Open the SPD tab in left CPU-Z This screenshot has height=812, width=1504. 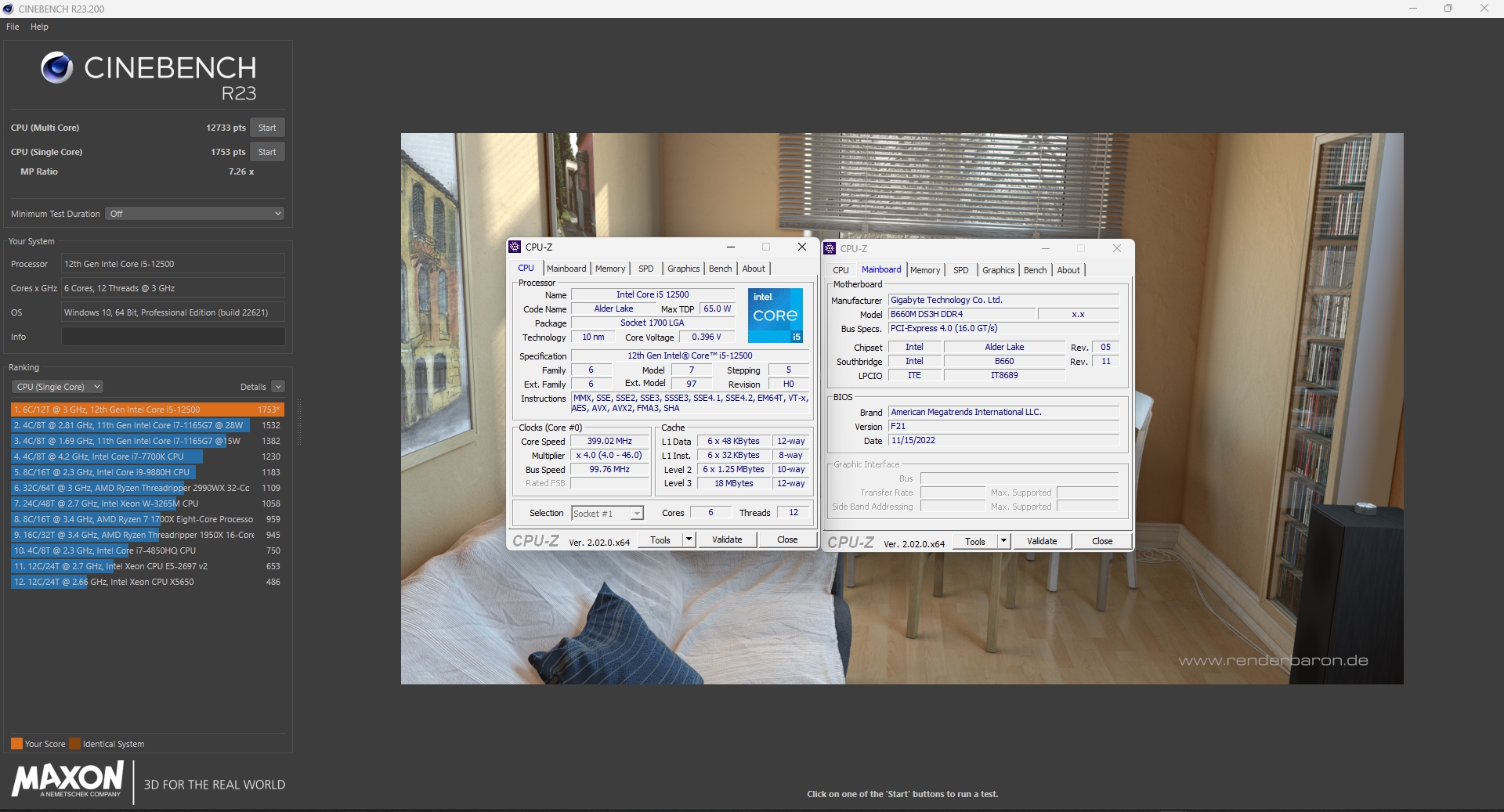(x=646, y=269)
